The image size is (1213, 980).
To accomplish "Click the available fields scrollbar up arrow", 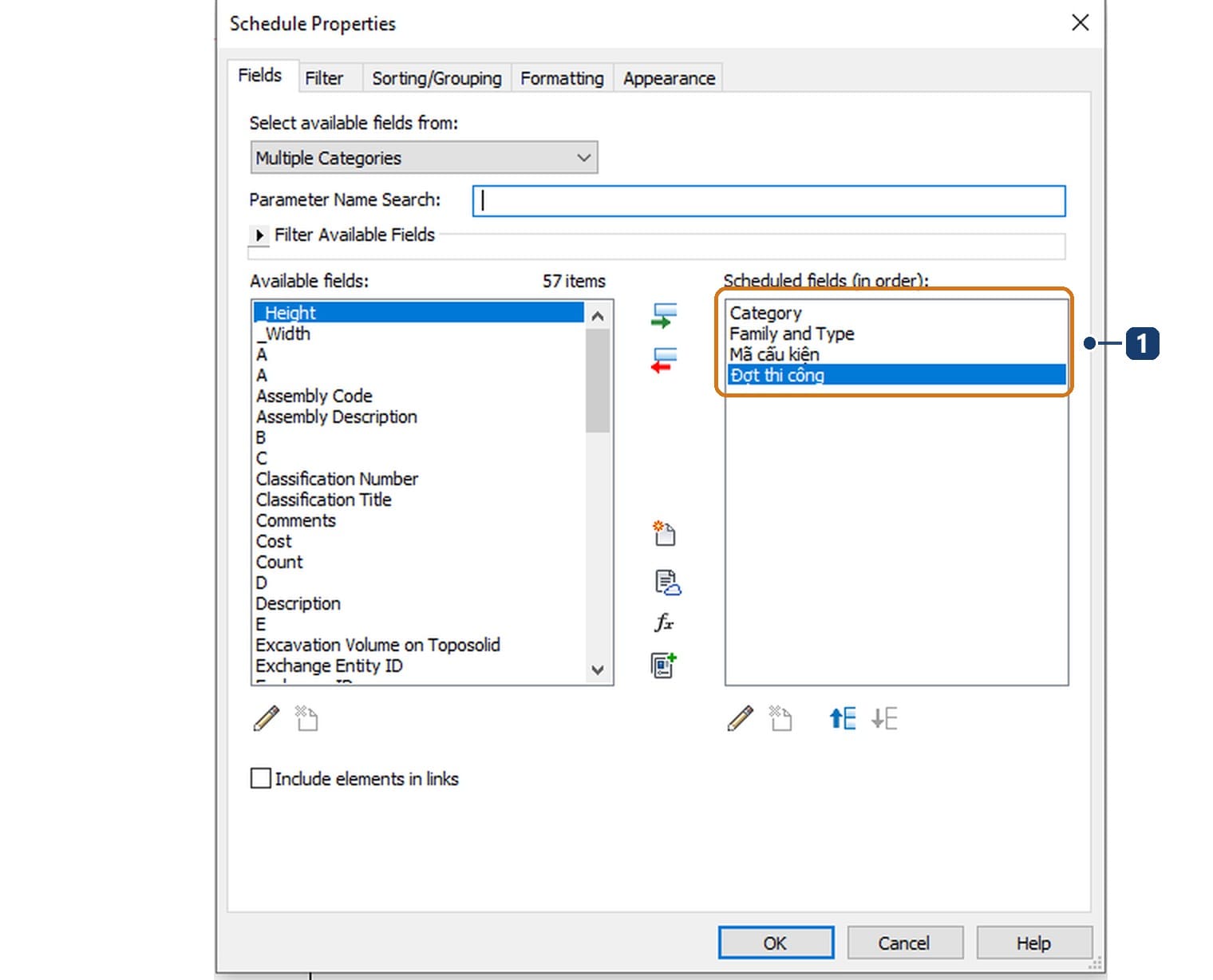I will click(x=598, y=316).
